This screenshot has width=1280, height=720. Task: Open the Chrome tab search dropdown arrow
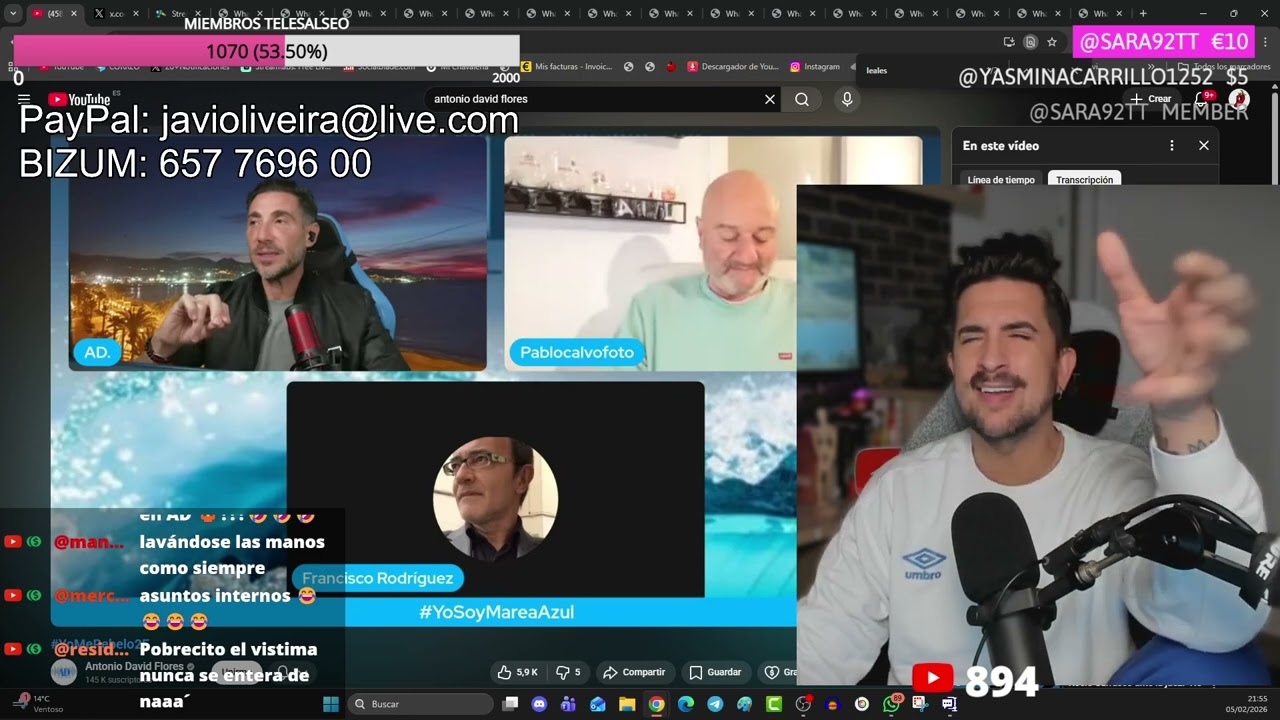click(13, 13)
